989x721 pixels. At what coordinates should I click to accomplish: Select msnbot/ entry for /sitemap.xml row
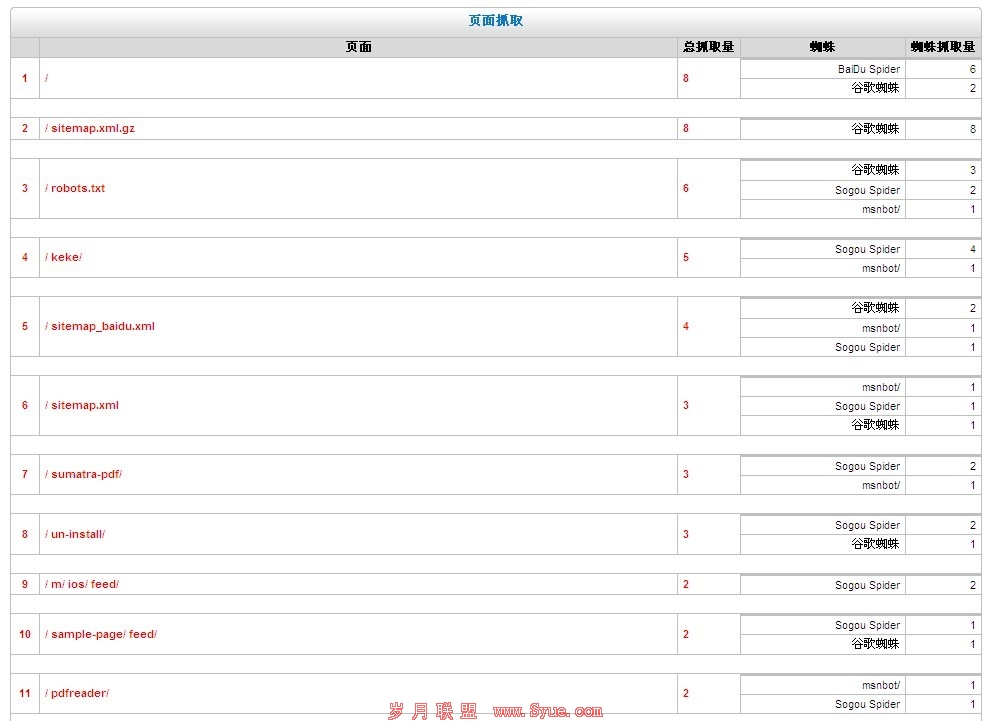point(881,387)
